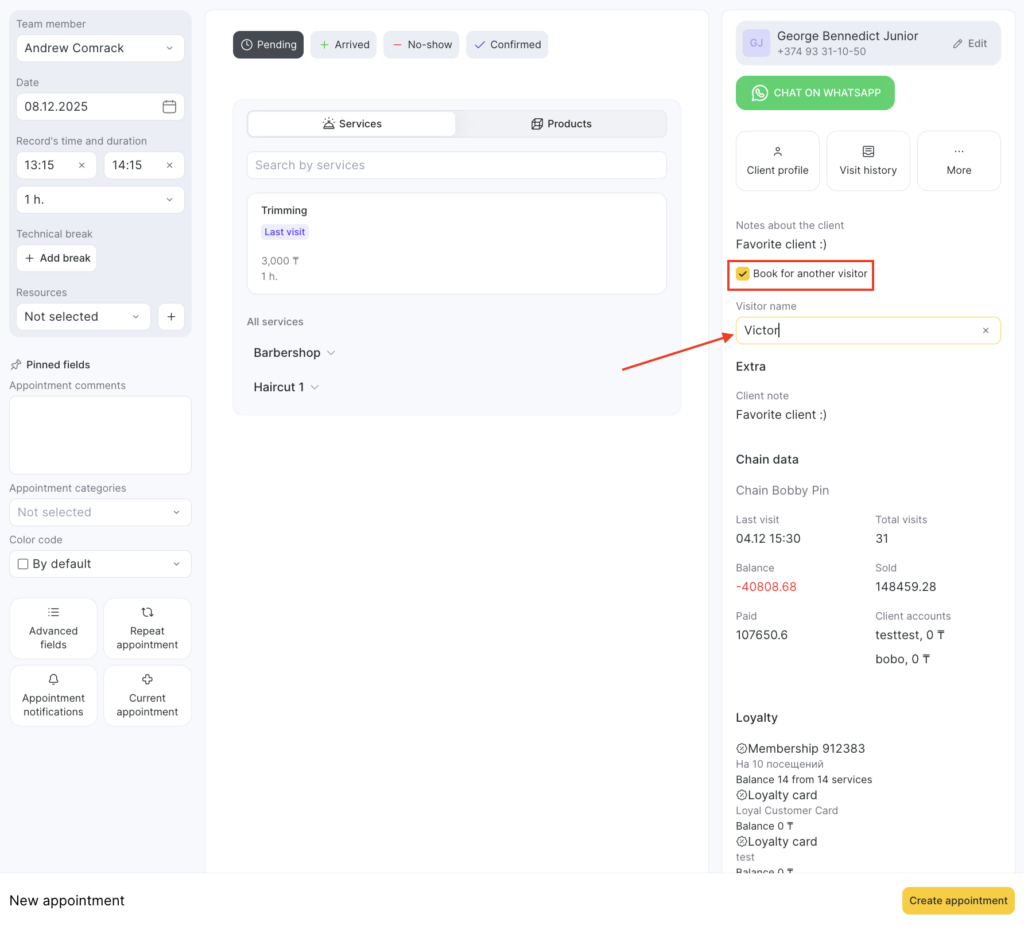Screen dimensions: 1024x926
Task: Click the calendar icon in Date field
Action: (x=169, y=107)
